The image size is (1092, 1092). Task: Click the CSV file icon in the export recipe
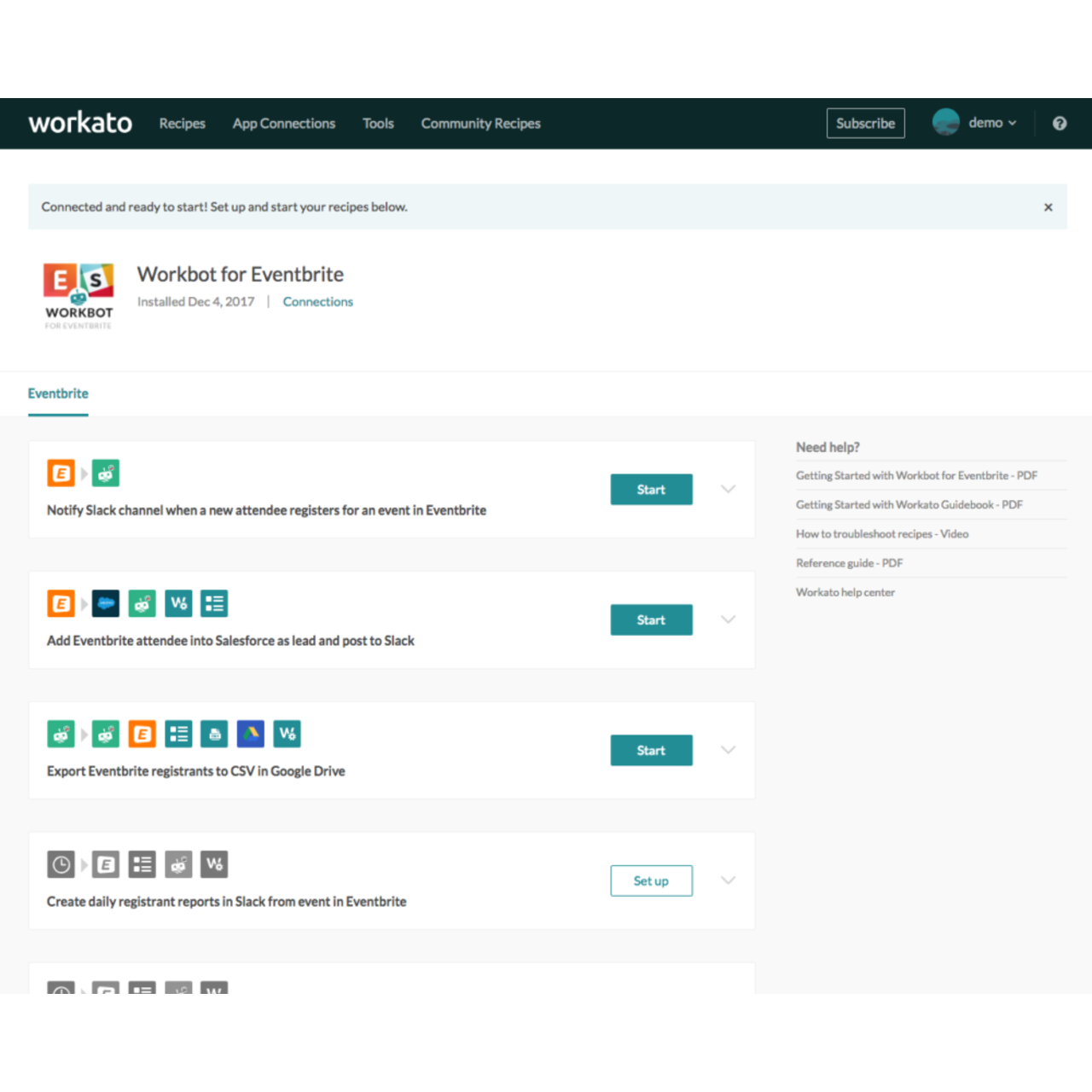coord(214,734)
